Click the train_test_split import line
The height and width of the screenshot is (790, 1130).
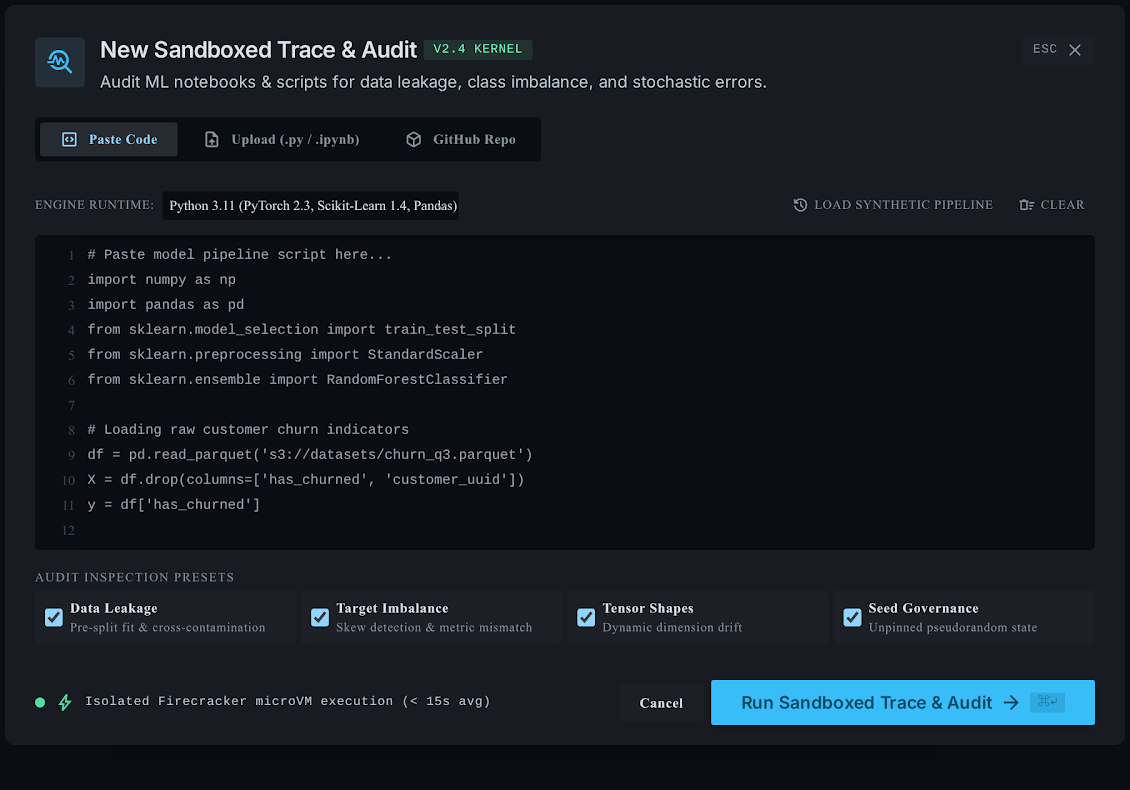[x=302, y=329]
